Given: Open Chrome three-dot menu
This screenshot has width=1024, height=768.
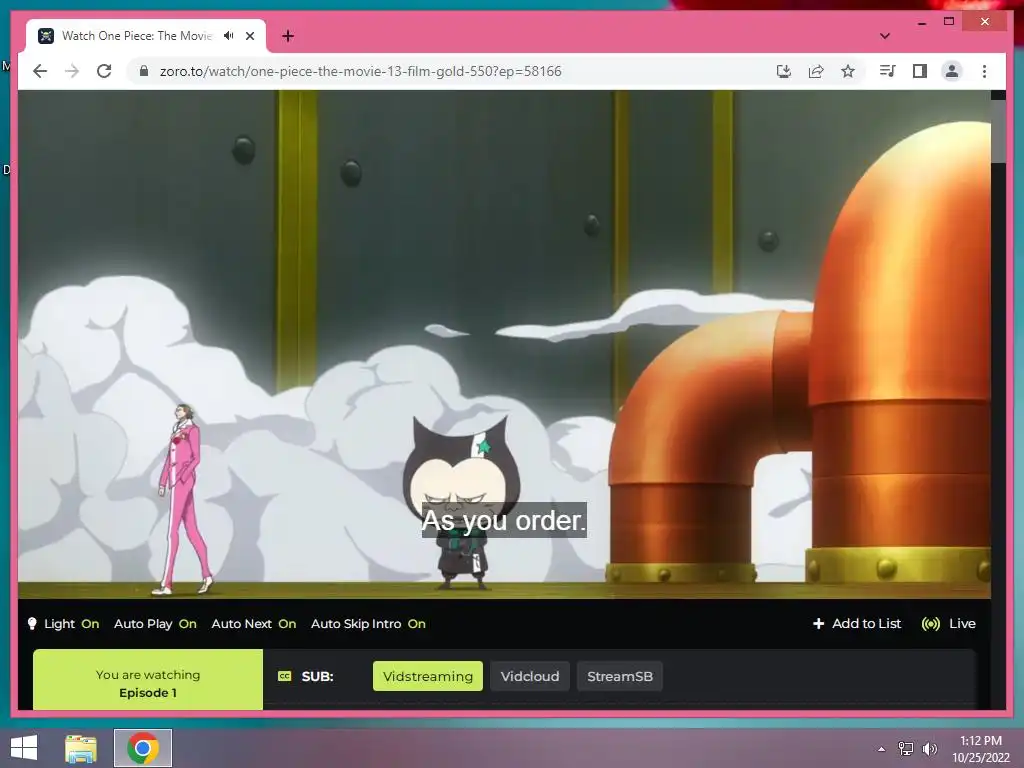Looking at the screenshot, I should [984, 71].
